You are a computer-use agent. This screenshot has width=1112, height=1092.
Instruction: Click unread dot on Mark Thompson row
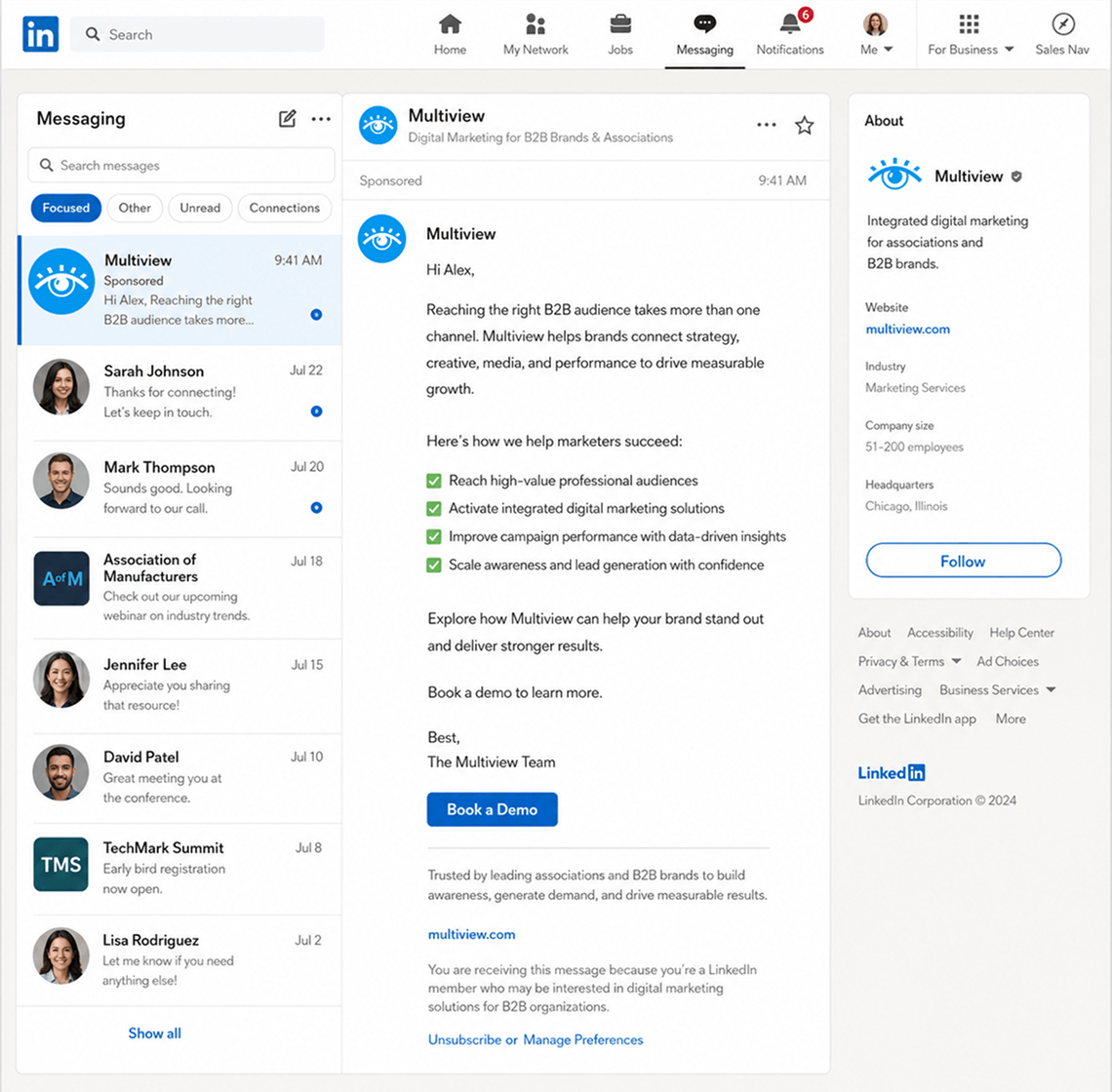[316, 508]
